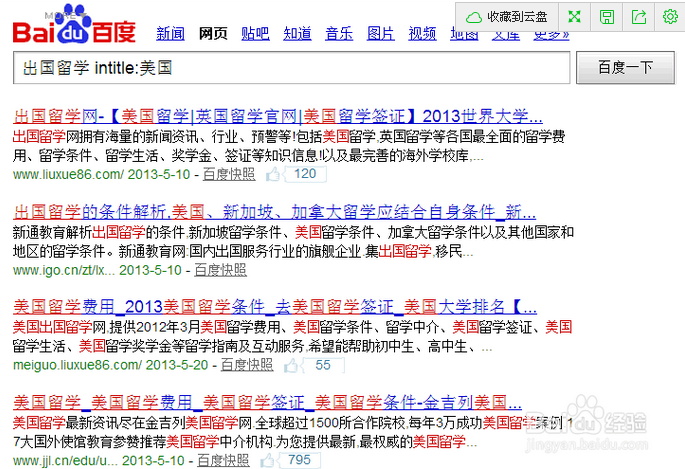This screenshot has height=469, width=685.
Task: Click the URL www.liuxue86.com/
Action: pyautogui.click(x=69, y=175)
